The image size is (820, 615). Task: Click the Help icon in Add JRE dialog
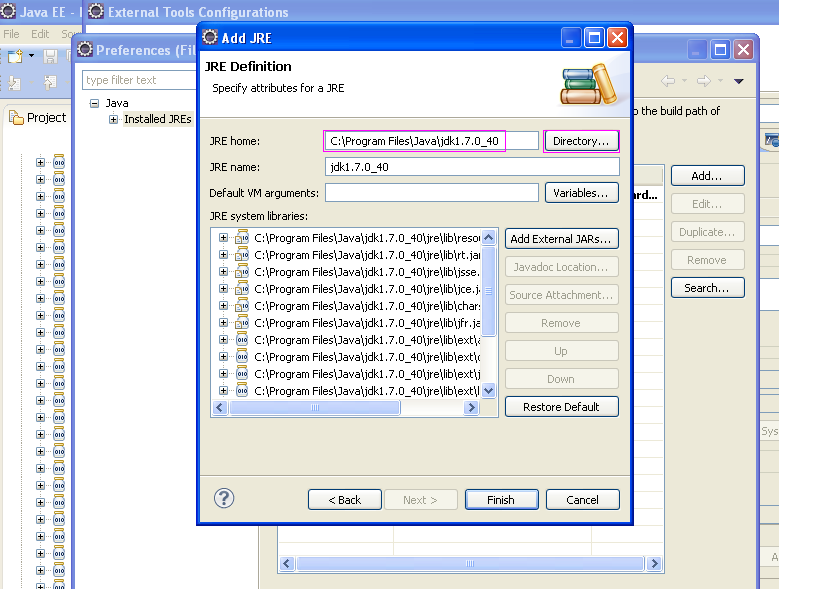222,499
